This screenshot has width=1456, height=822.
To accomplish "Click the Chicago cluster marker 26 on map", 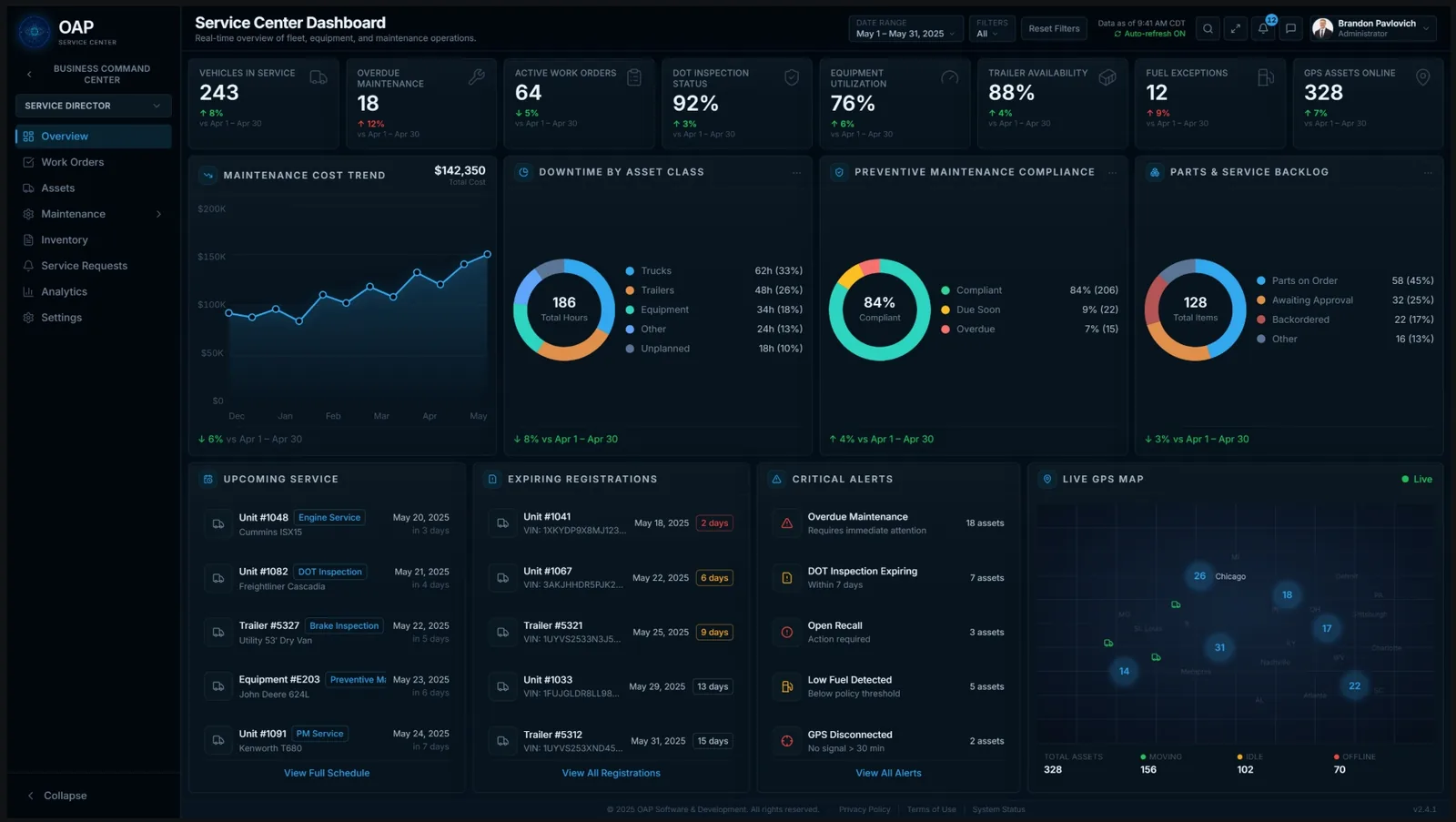I will tap(1199, 576).
